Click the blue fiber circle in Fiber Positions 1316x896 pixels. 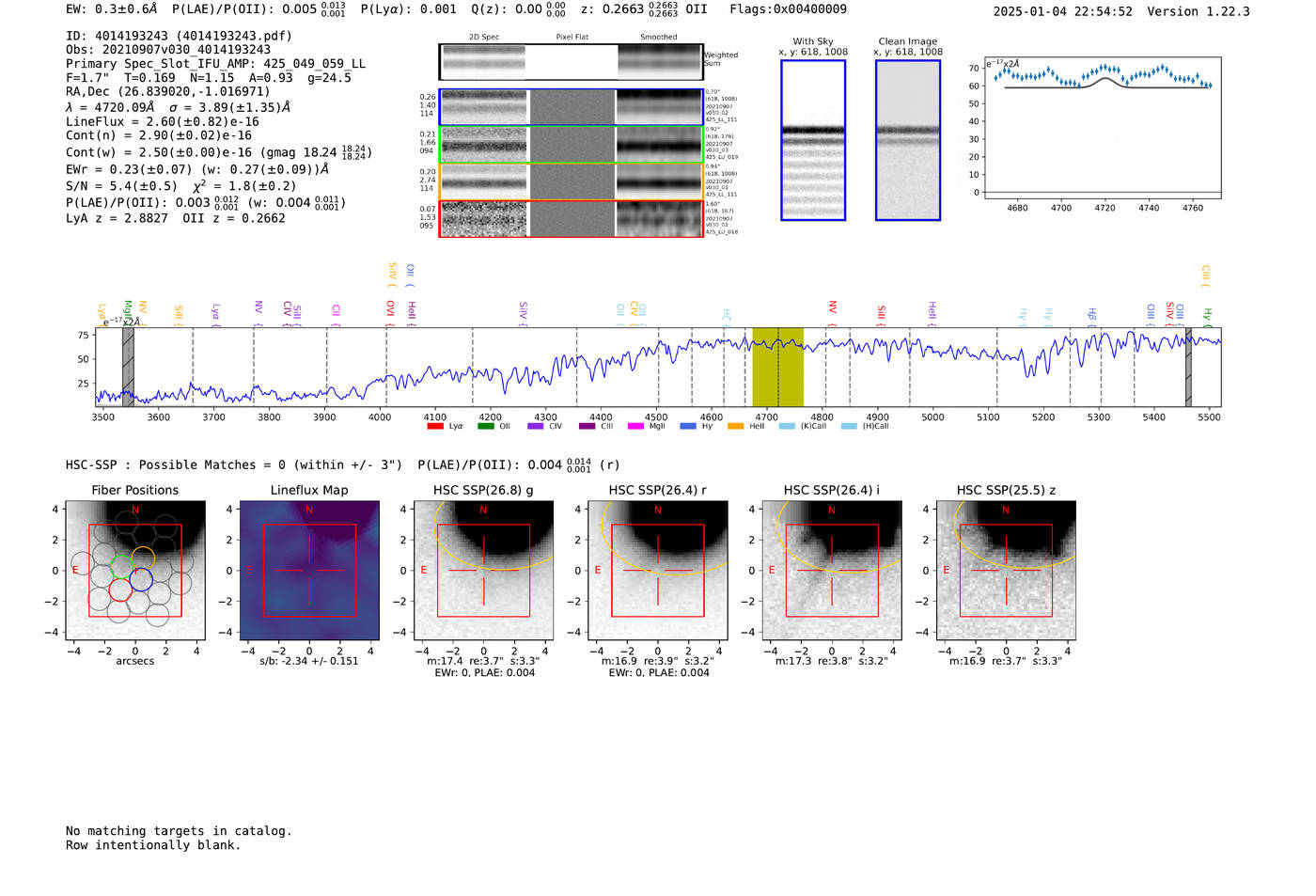point(141,580)
